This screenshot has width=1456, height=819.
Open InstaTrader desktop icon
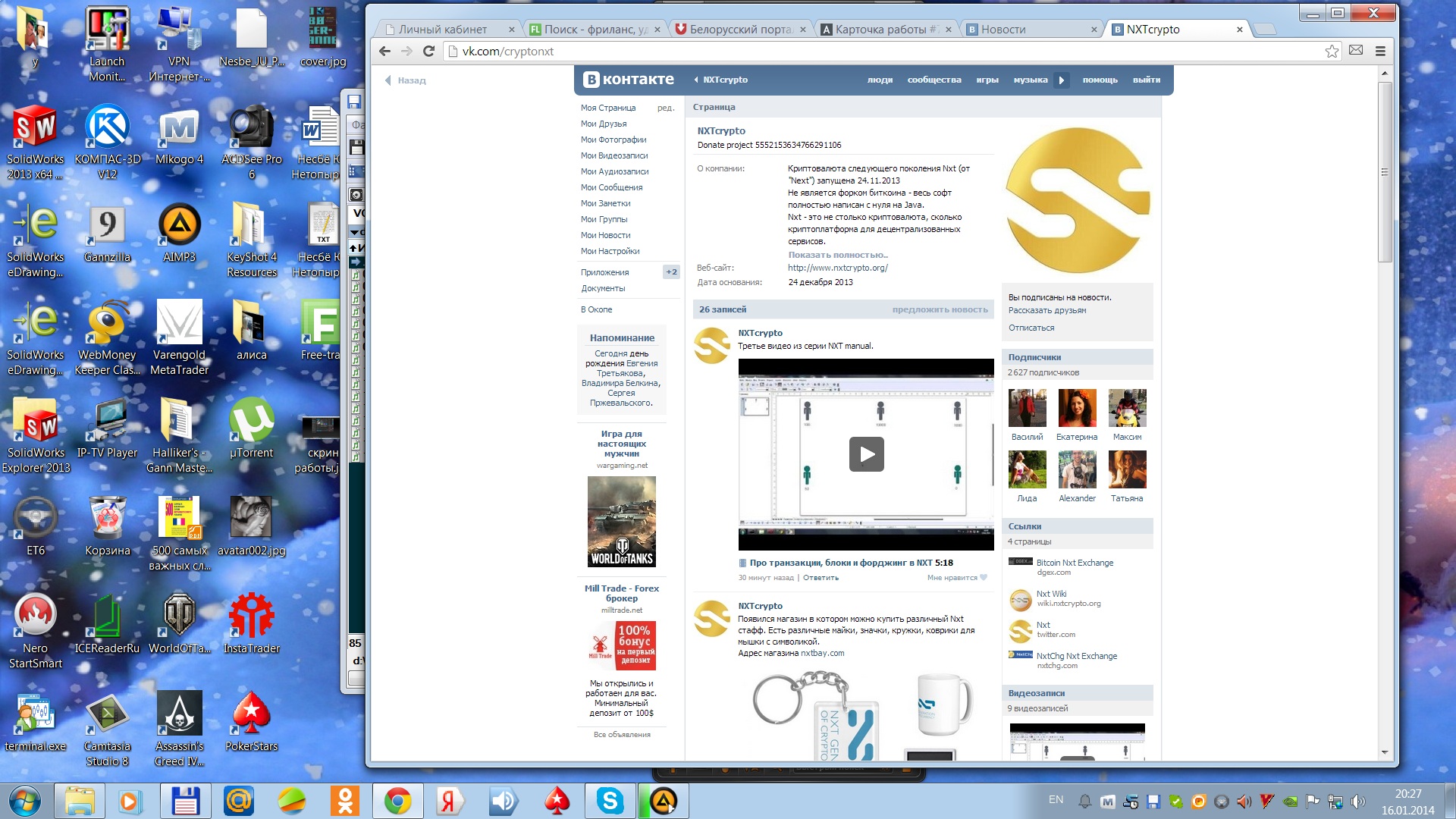point(251,625)
